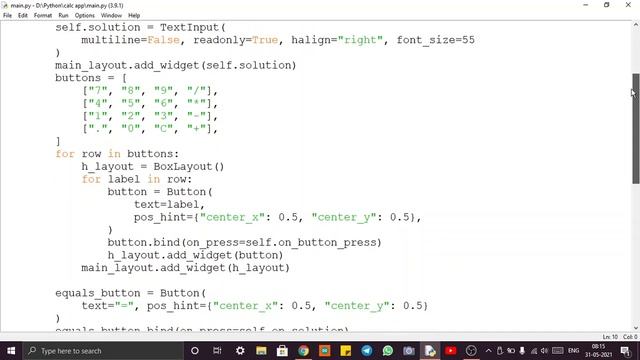The height and width of the screenshot is (360, 640).
Task: Open the Help menu
Action: 134,16
